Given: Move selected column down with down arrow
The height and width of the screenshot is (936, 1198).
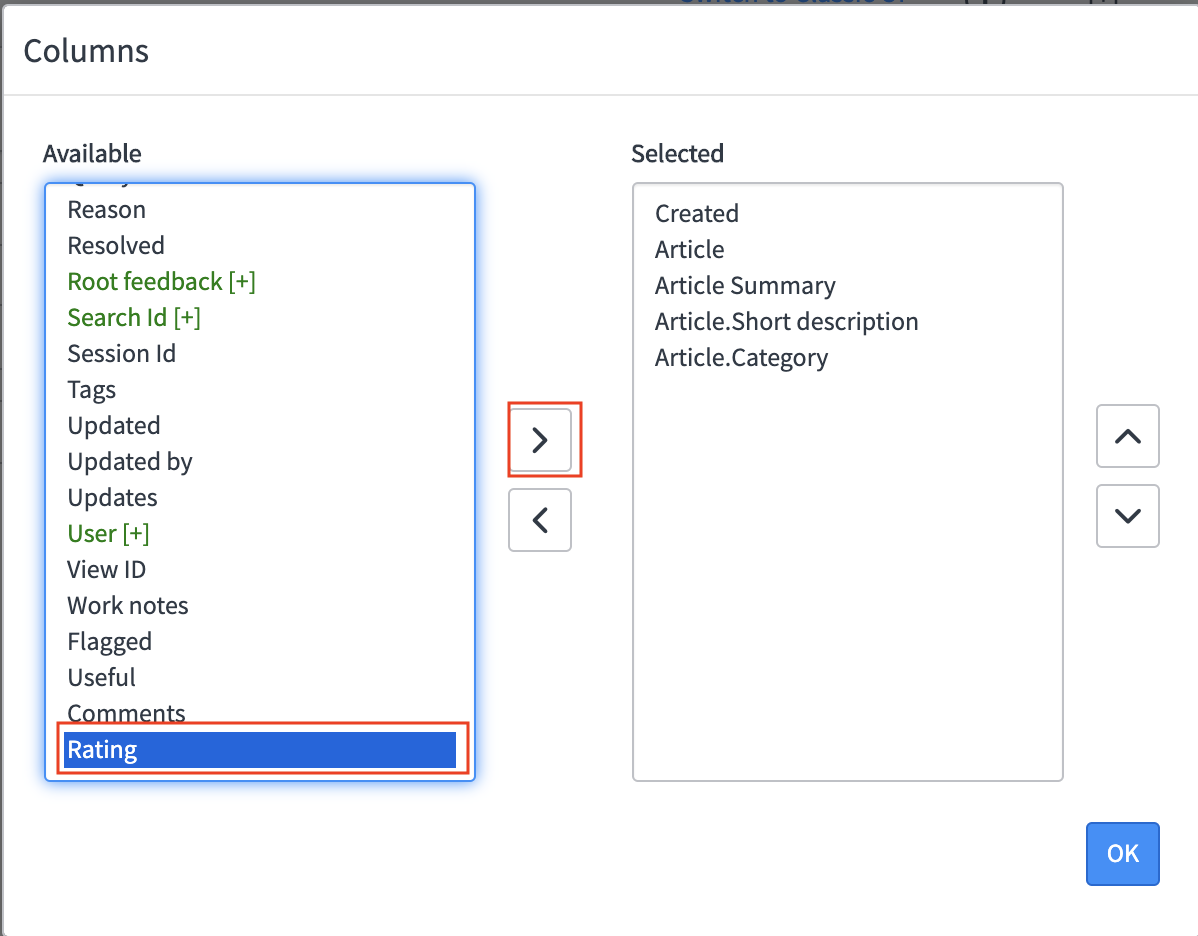Looking at the screenshot, I should point(1127,516).
